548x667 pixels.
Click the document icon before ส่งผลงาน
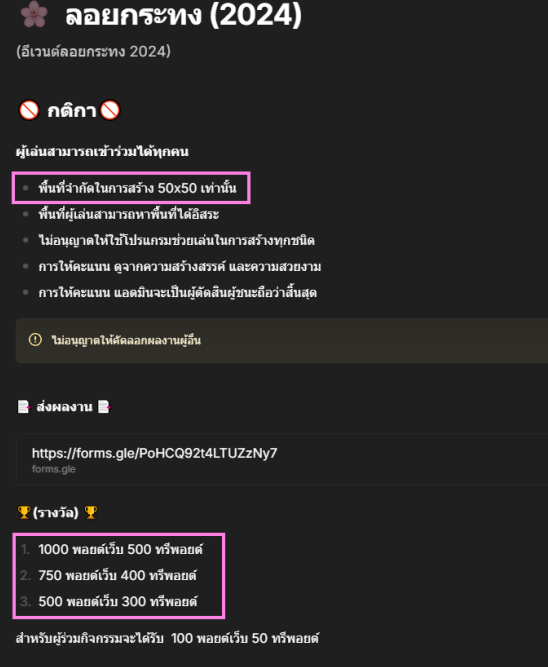[x=24, y=407]
